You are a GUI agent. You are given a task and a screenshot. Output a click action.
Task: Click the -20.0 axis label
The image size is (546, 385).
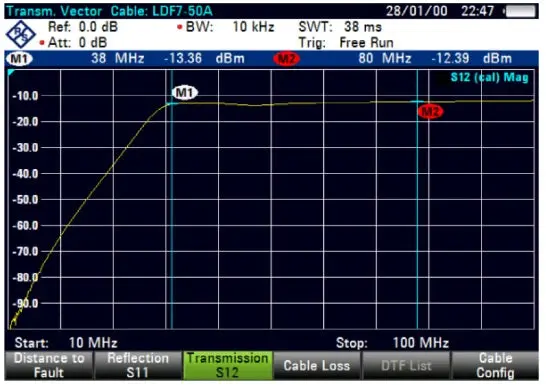25,122
